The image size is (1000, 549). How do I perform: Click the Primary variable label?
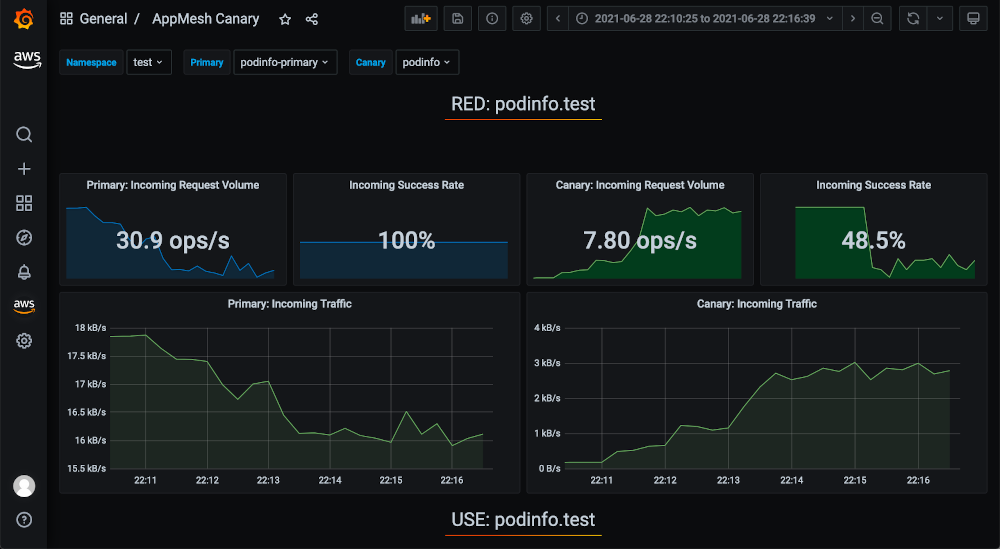pos(207,62)
